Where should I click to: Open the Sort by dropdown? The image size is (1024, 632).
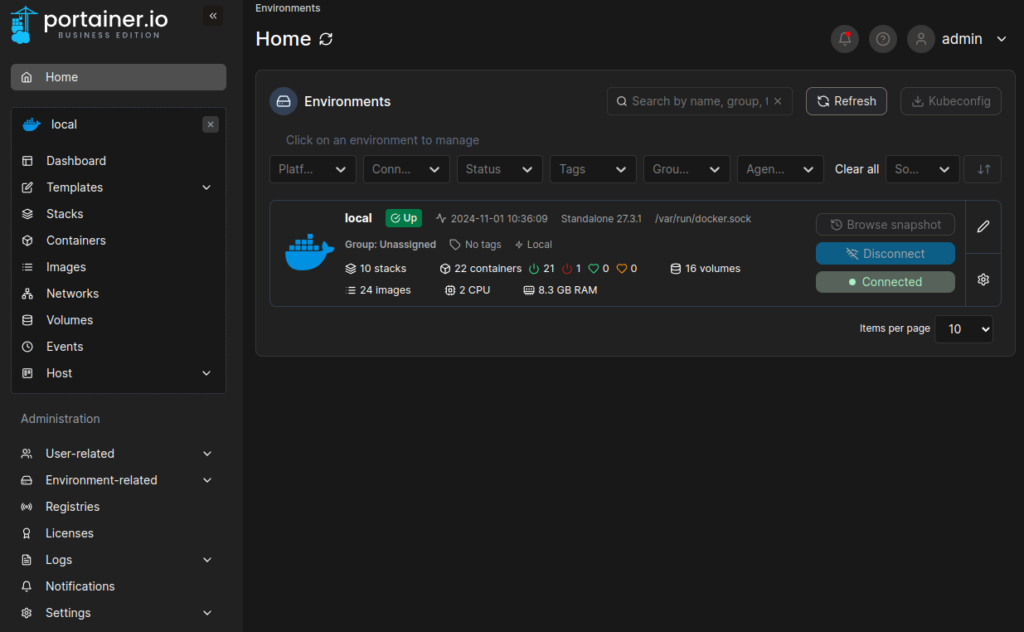point(922,169)
